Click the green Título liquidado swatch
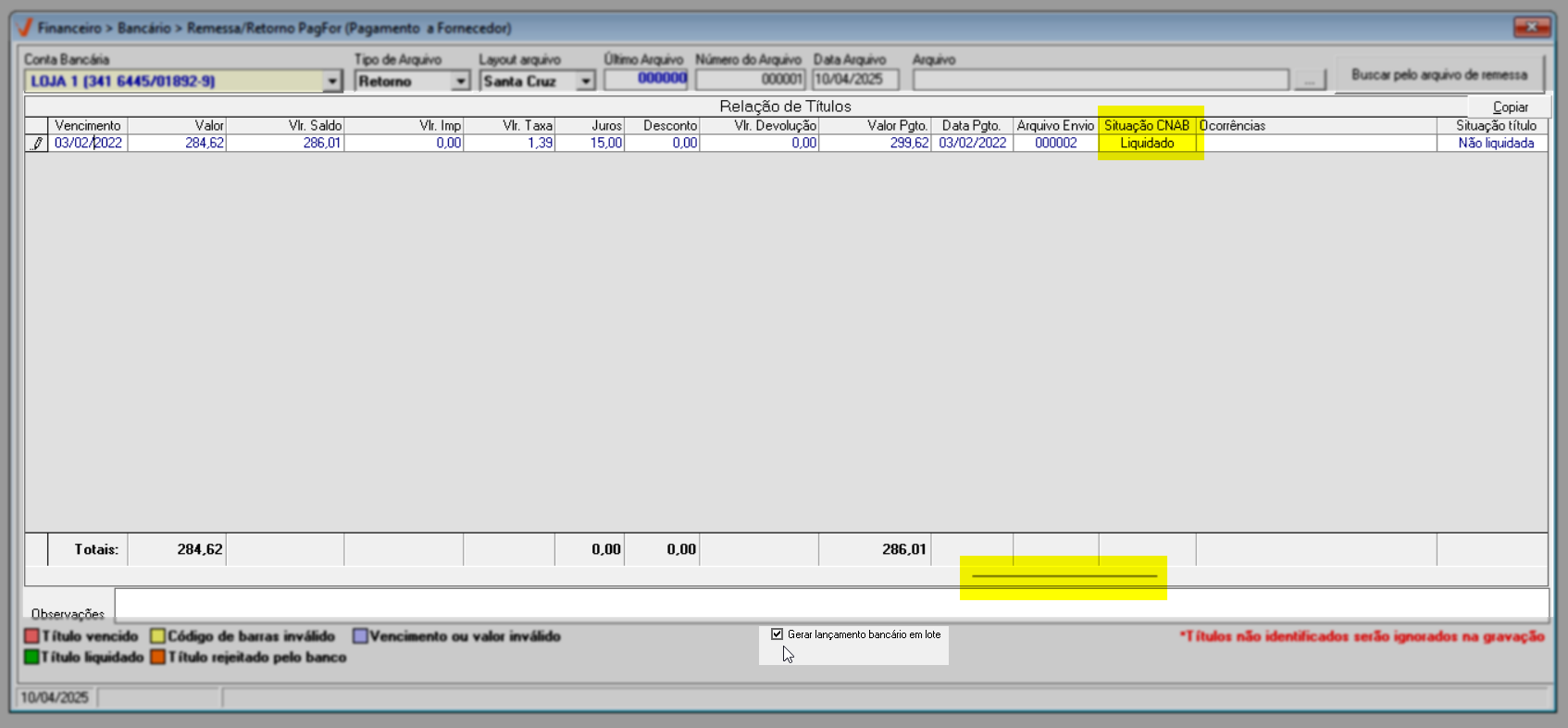1568x728 pixels. [31, 657]
